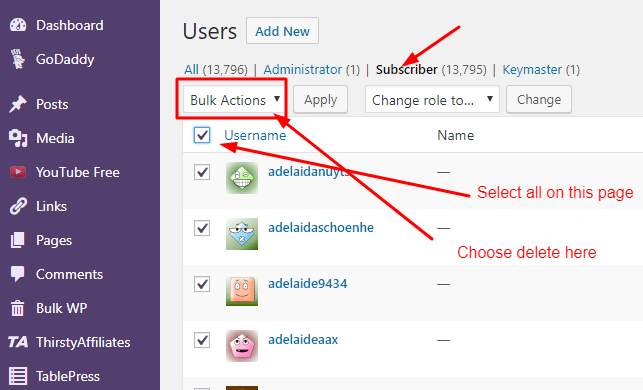Filter by Subscriber role

point(406,69)
